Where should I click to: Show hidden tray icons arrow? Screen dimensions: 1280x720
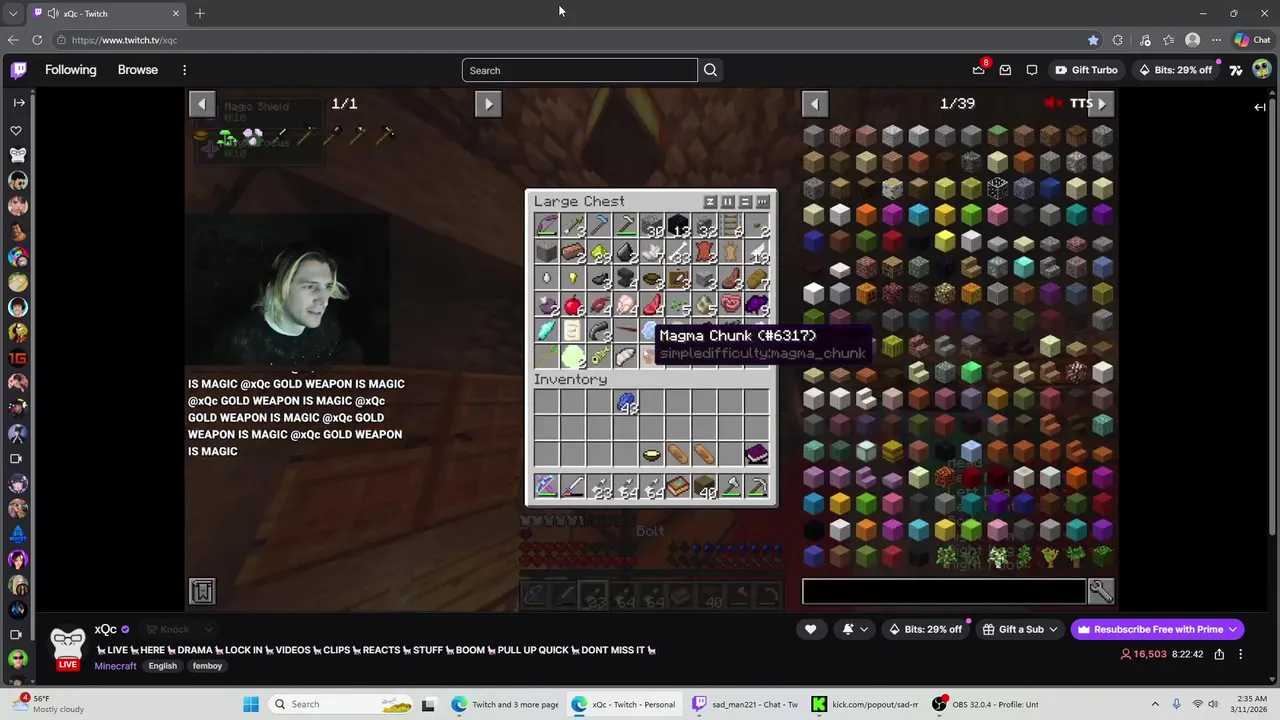1155,704
